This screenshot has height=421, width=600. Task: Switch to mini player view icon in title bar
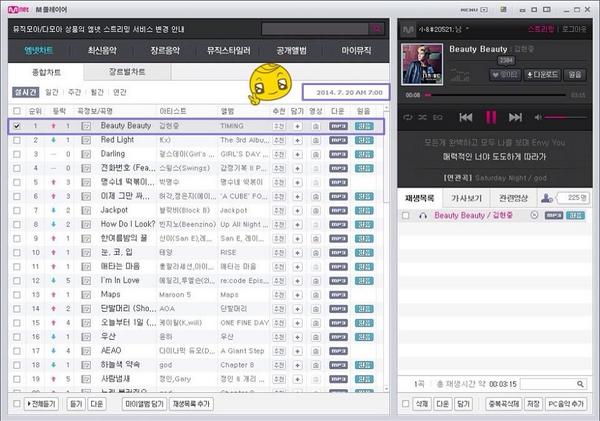[x=522, y=10]
